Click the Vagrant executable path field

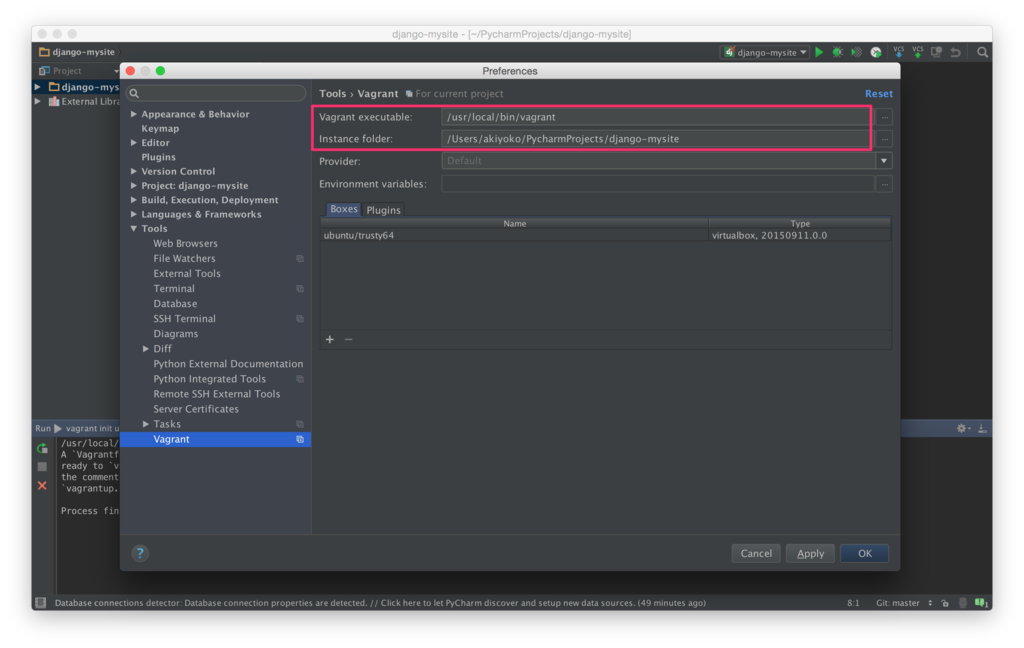[656, 117]
